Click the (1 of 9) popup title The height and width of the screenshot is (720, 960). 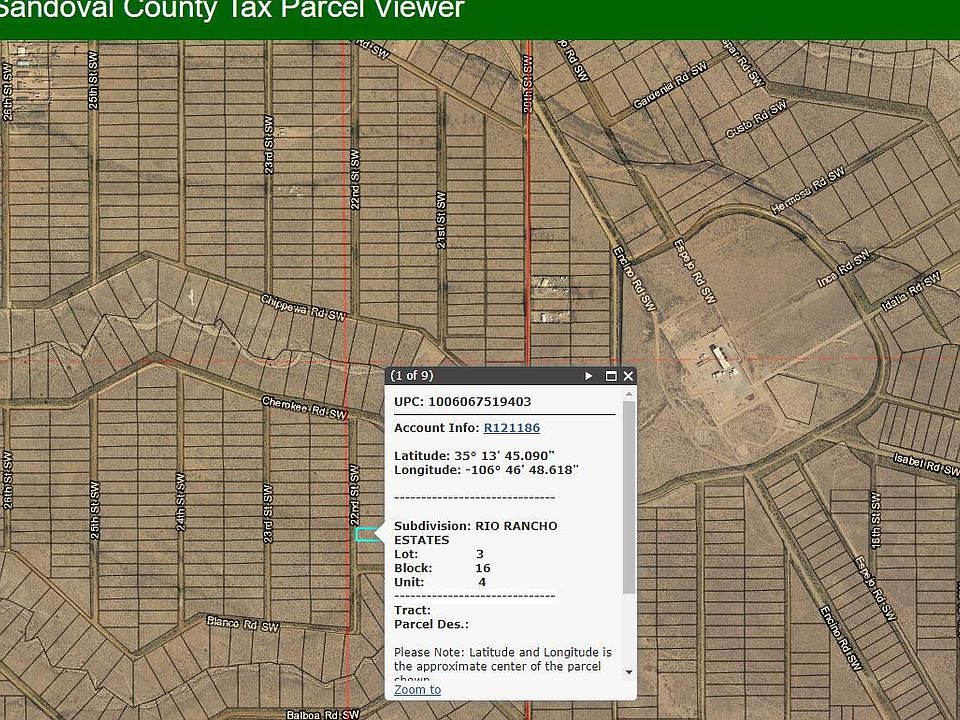tap(412, 376)
